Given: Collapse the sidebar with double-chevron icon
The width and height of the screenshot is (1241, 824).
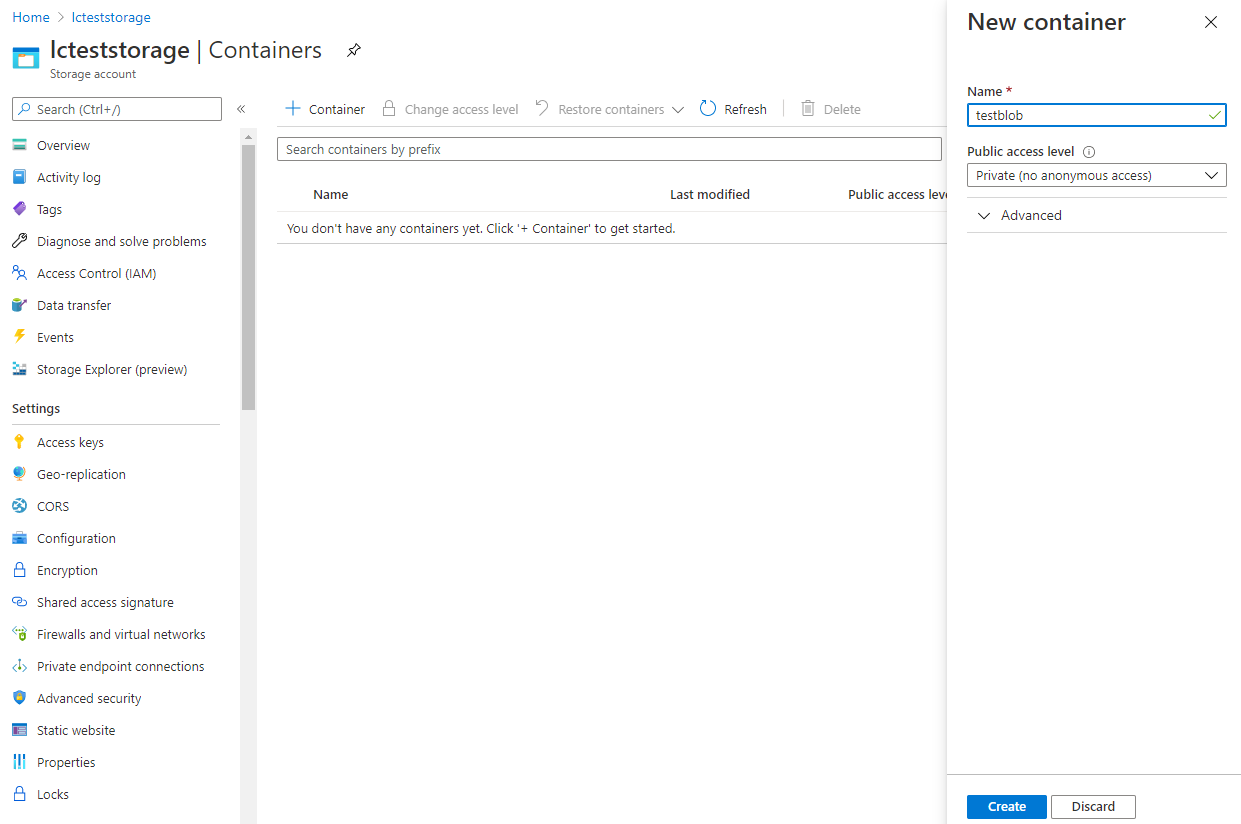Looking at the screenshot, I should pyautogui.click(x=241, y=109).
